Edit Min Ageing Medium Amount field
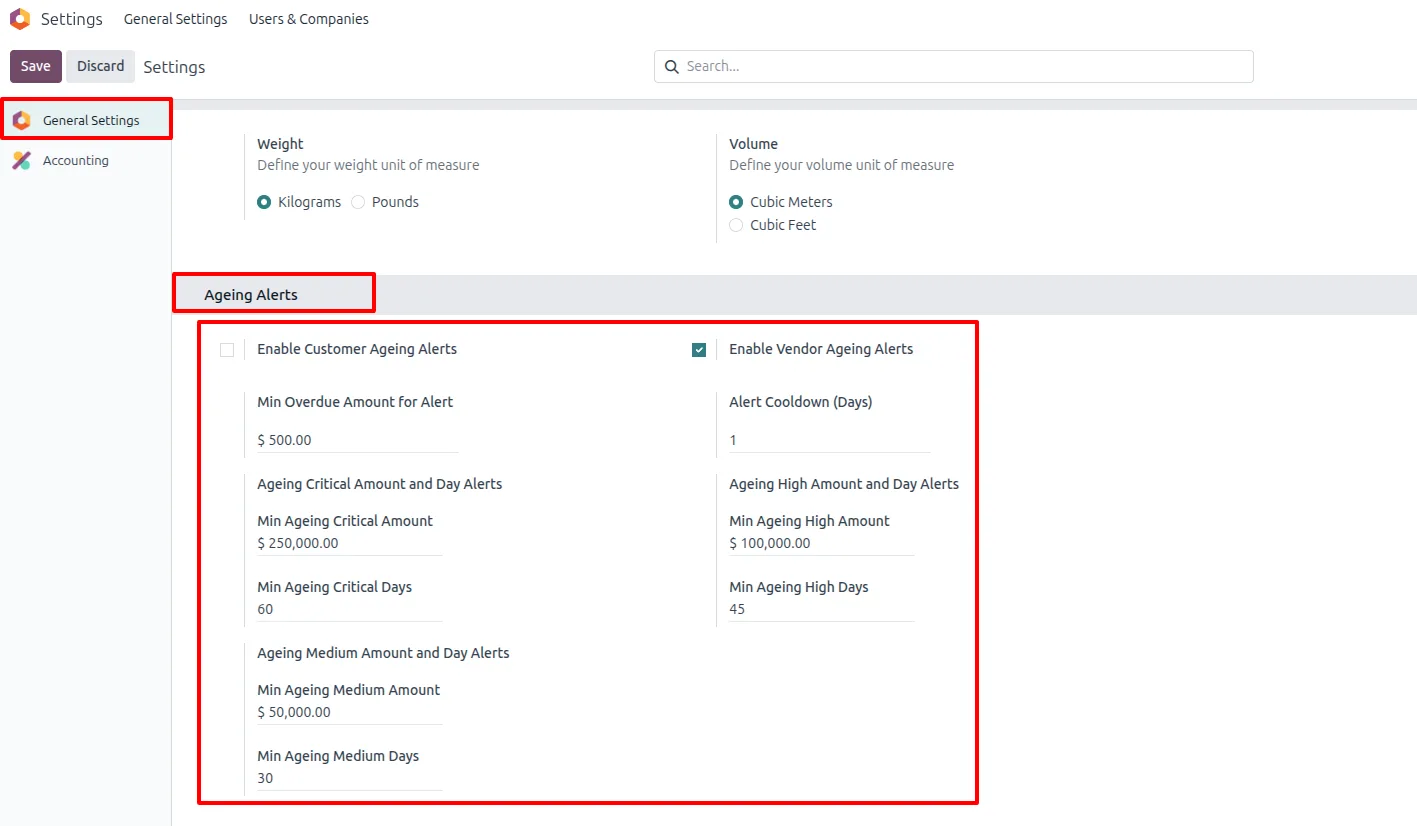 point(349,713)
